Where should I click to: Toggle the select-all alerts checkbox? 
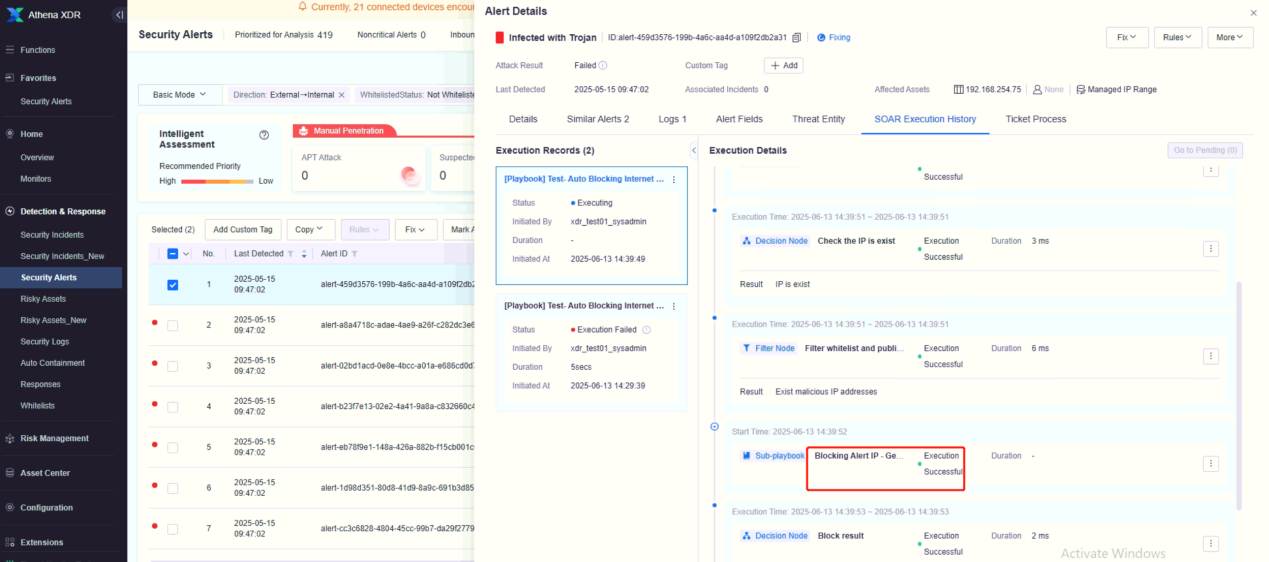click(x=172, y=254)
